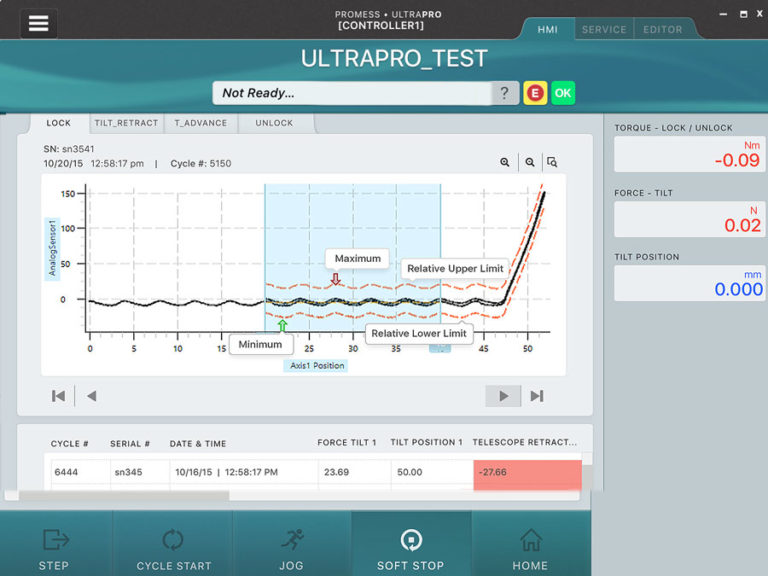This screenshot has width=768, height=576.
Task: Jump to the first cycle
Action: (58, 396)
